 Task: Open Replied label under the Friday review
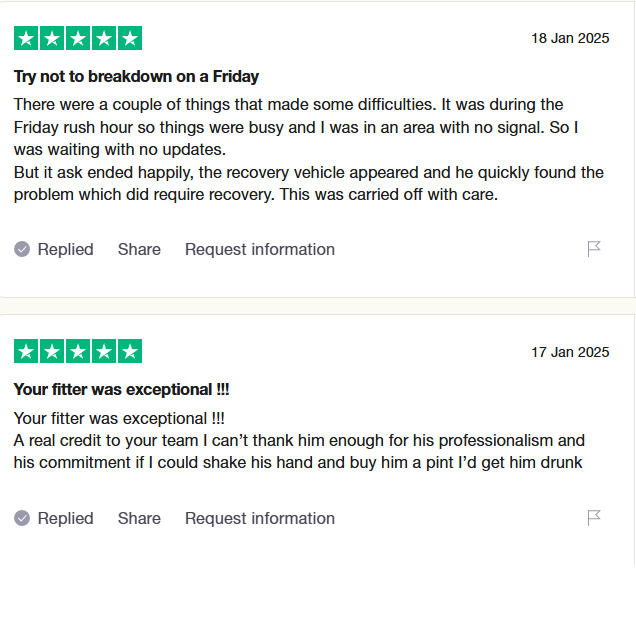(x=65, y=249)
